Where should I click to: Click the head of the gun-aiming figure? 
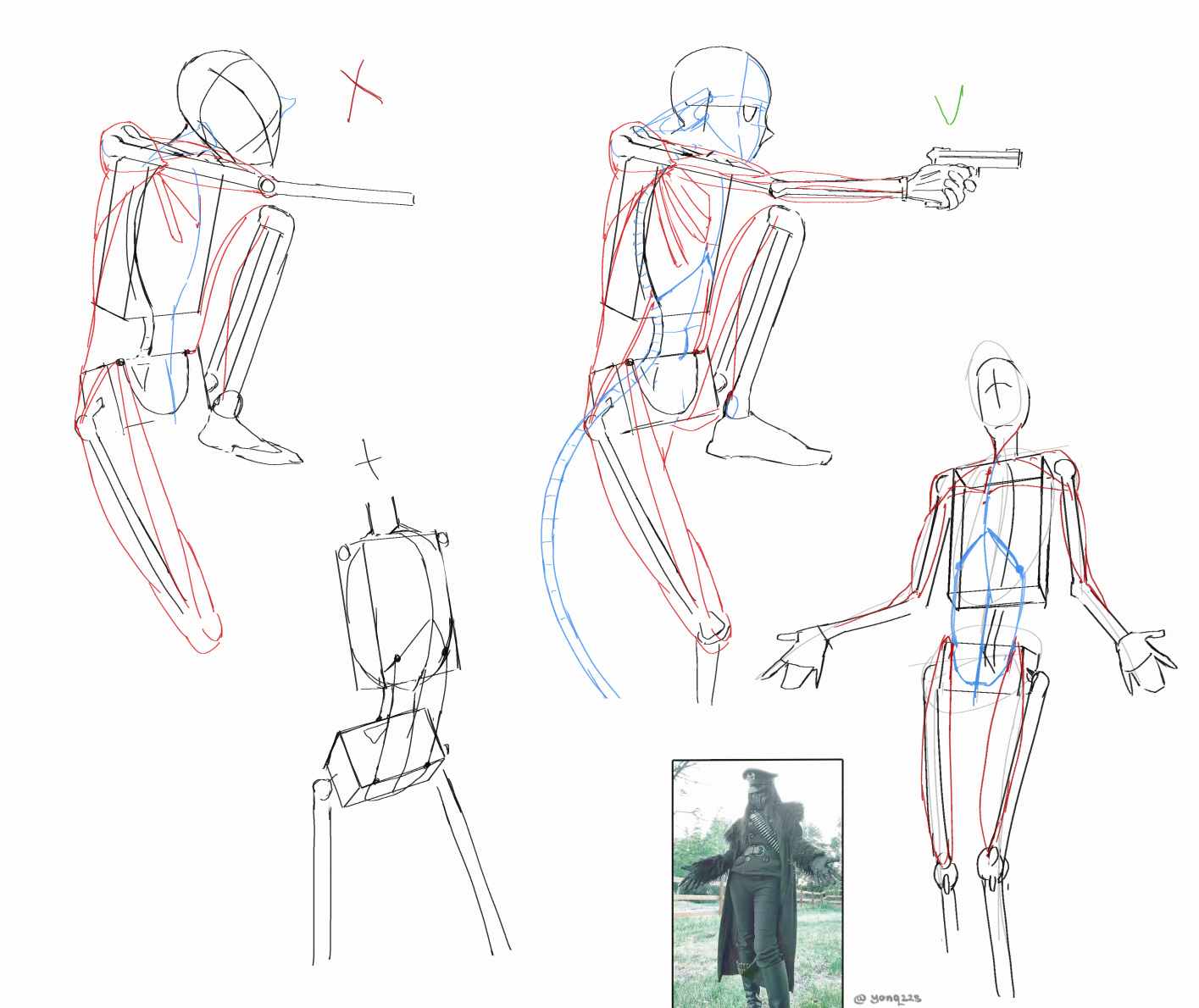click(x=720, y=95)
